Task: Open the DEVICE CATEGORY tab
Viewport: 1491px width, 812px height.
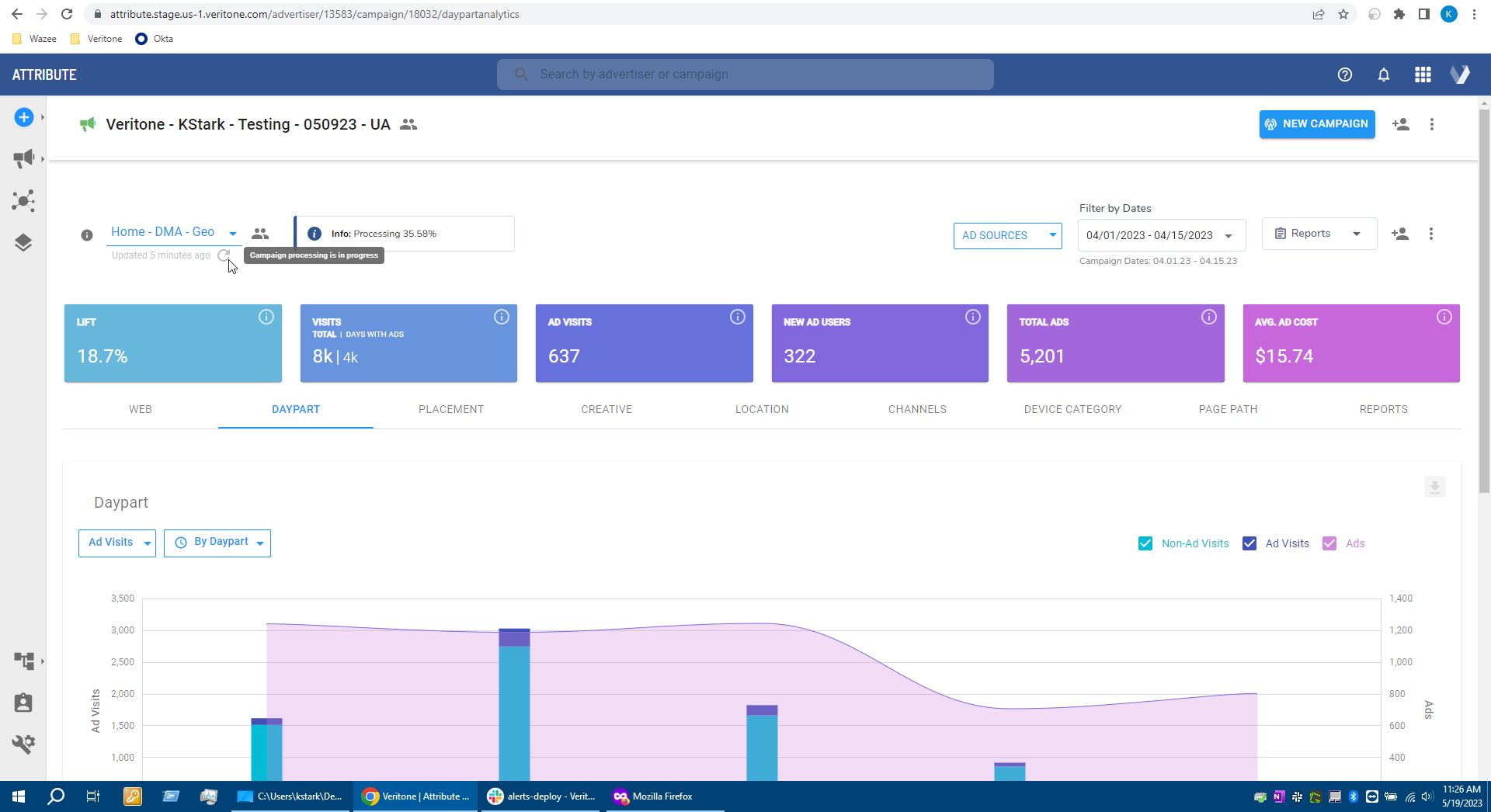Action: click(1072, 409)
